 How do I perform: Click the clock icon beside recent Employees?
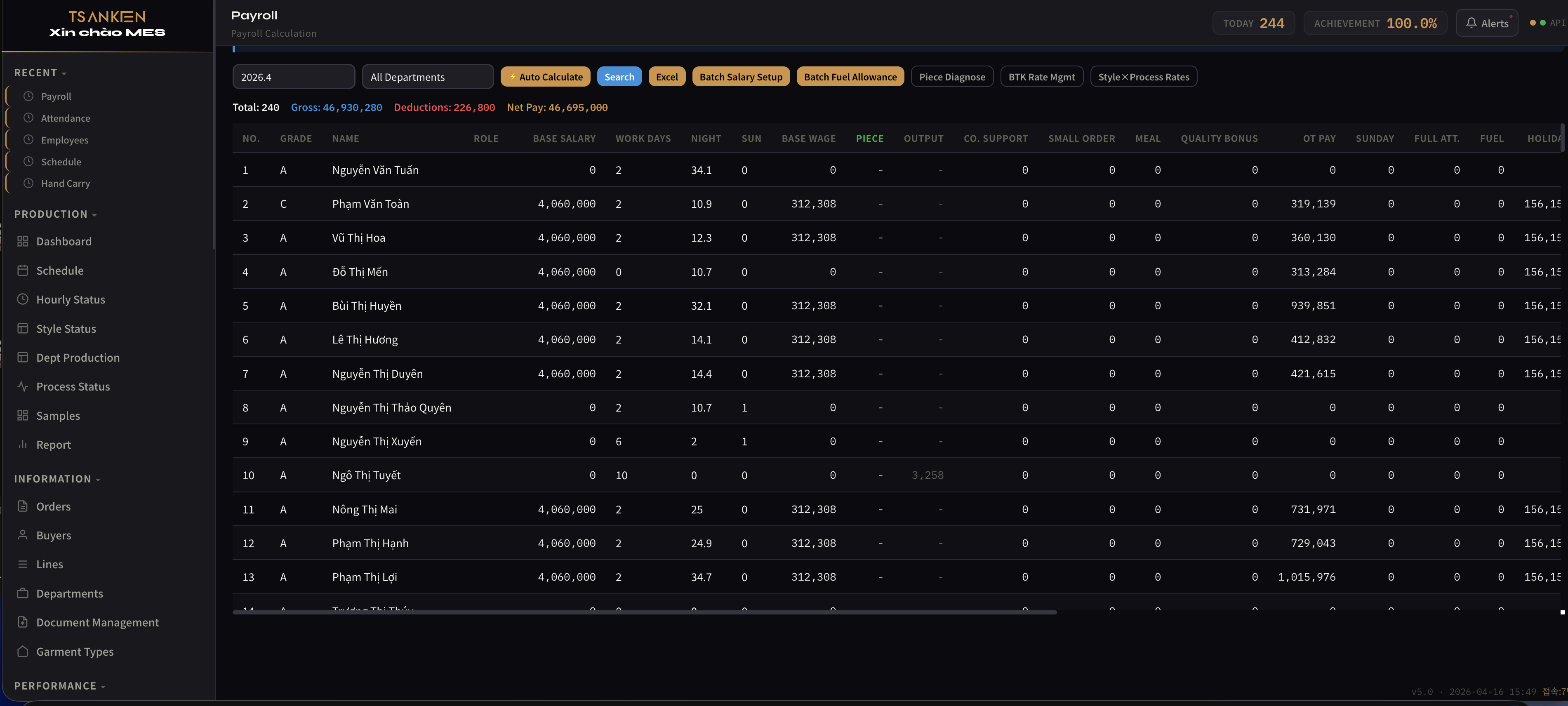coord(28,140)
